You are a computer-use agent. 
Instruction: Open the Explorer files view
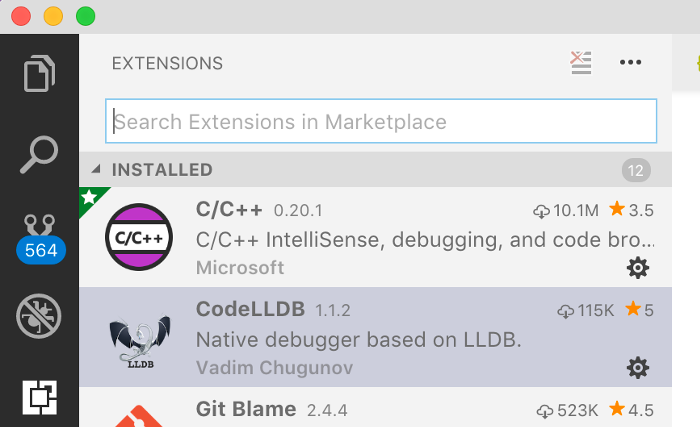(39, 73)
